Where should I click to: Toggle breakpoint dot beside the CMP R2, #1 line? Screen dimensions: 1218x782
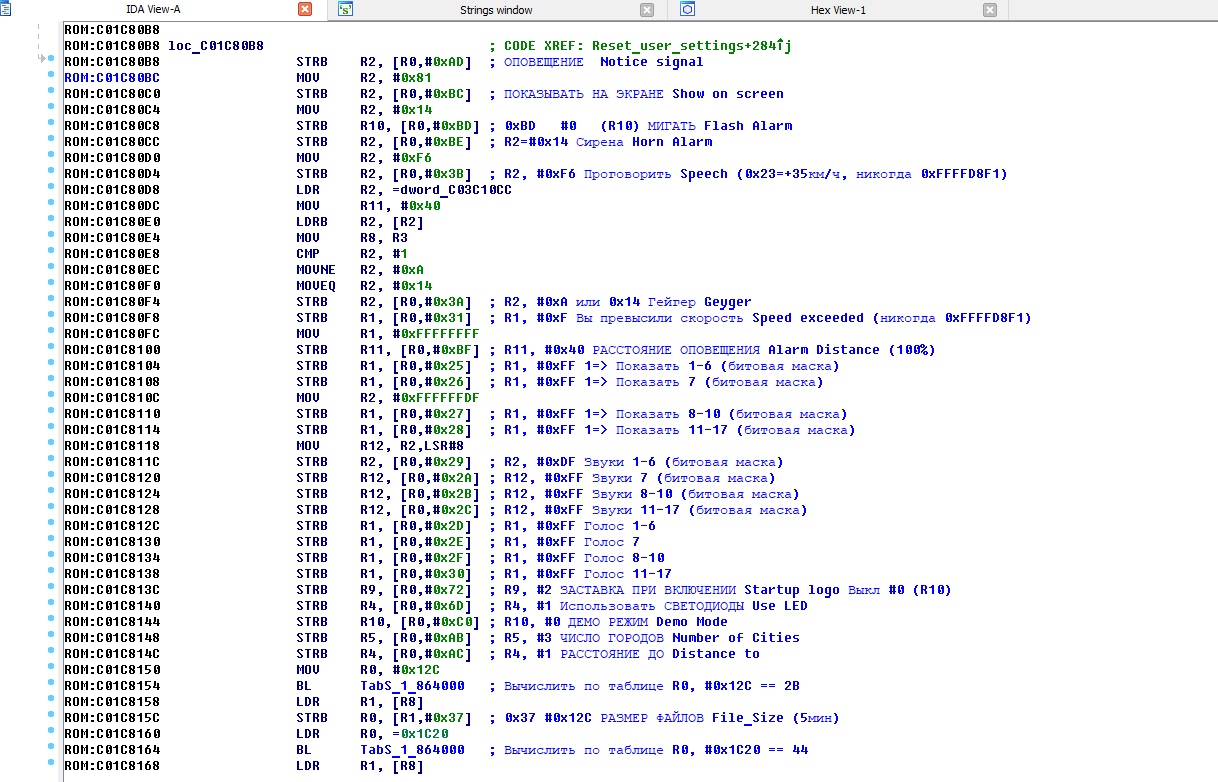pos(50,253)
